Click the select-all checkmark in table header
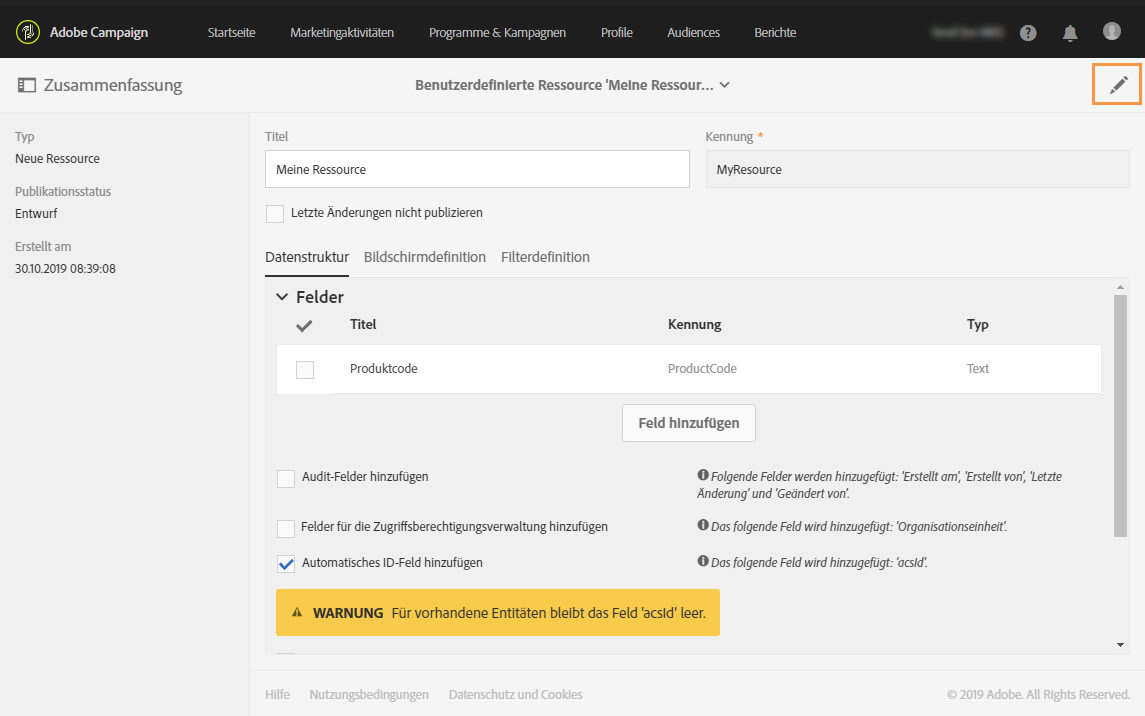Viewport: 1145px width, 716px height. tap(305, 325)
